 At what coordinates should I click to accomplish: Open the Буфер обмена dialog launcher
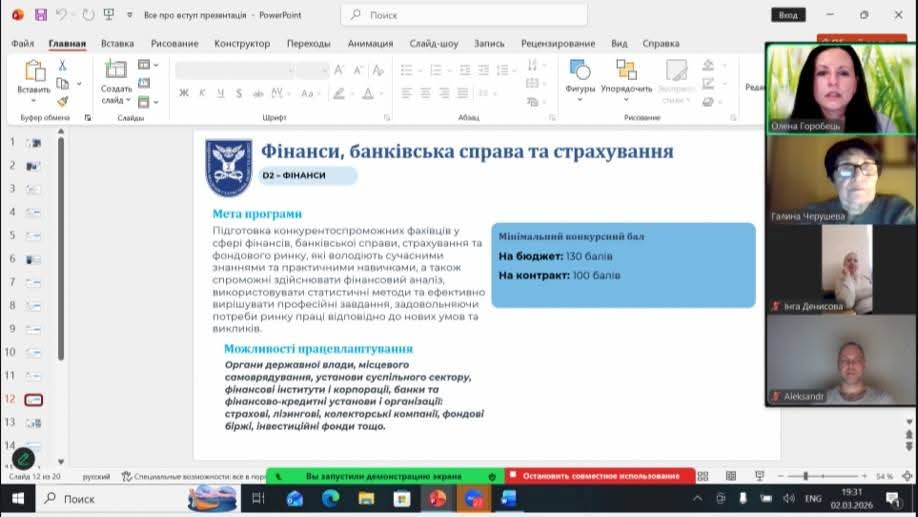coord(87,118)
